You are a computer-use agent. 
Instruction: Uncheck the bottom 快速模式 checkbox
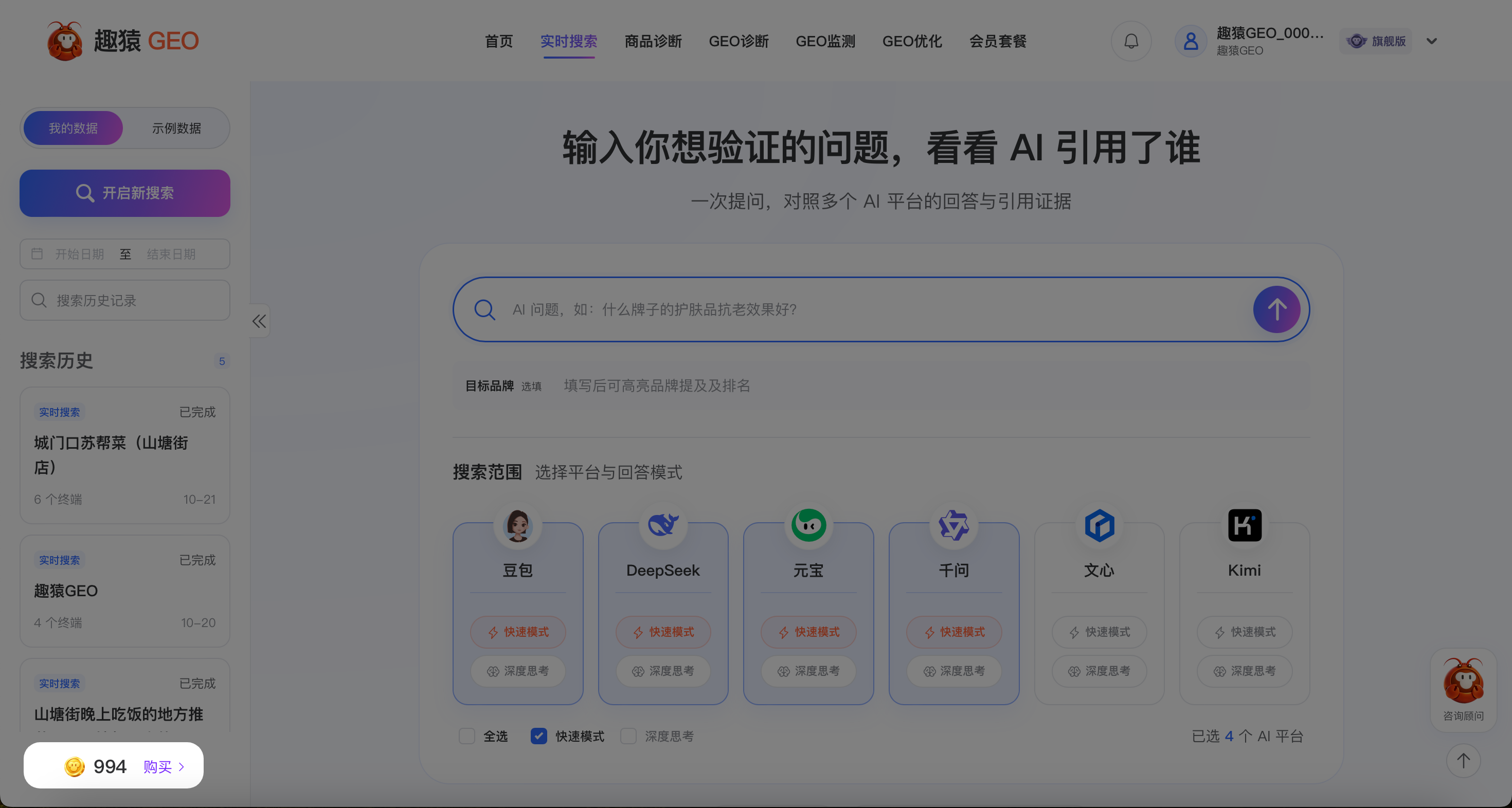coord(538,736)
